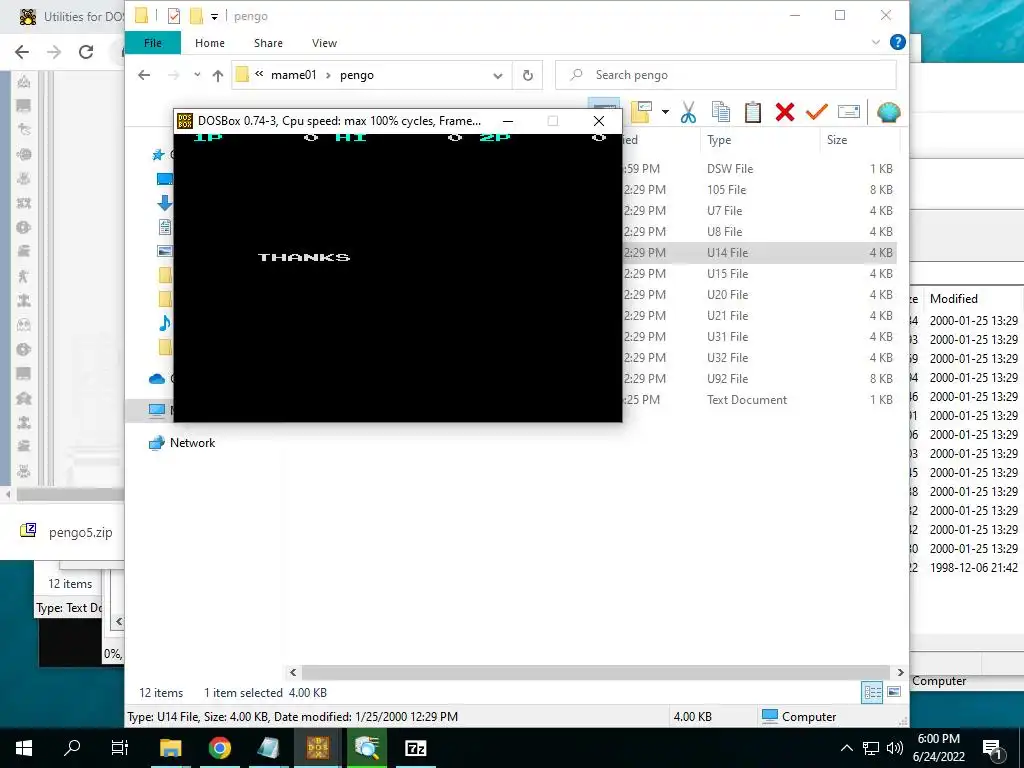Open Explorer recent locations dropdown
Image resolution: width=1024 pixels, height=768 pixels.
(197, 75)
